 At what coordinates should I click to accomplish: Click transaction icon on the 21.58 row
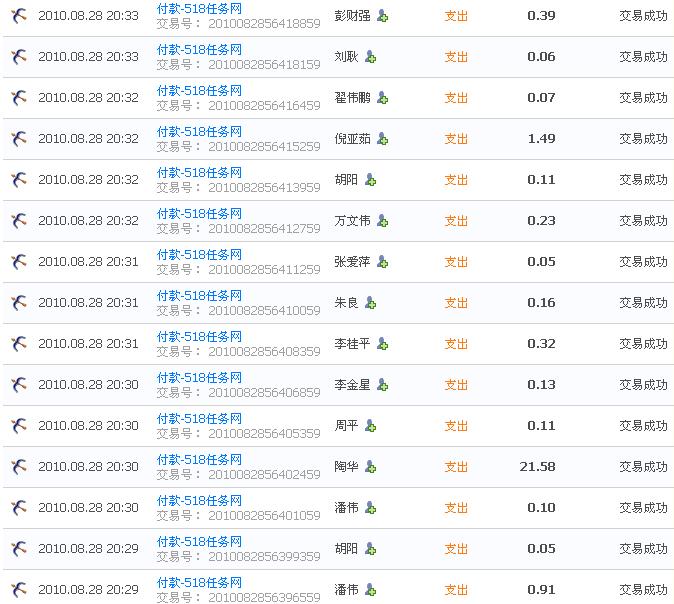[x=19, y=467]
